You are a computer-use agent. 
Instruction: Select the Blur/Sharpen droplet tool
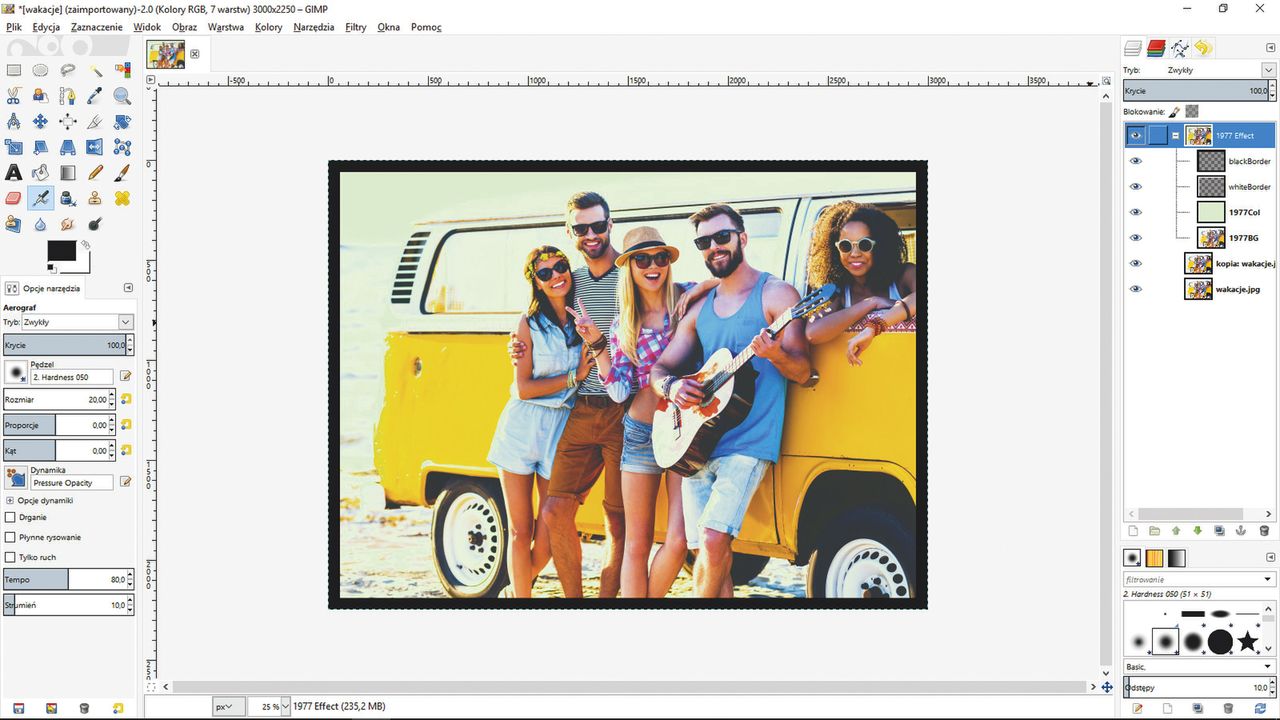(40, 224)
